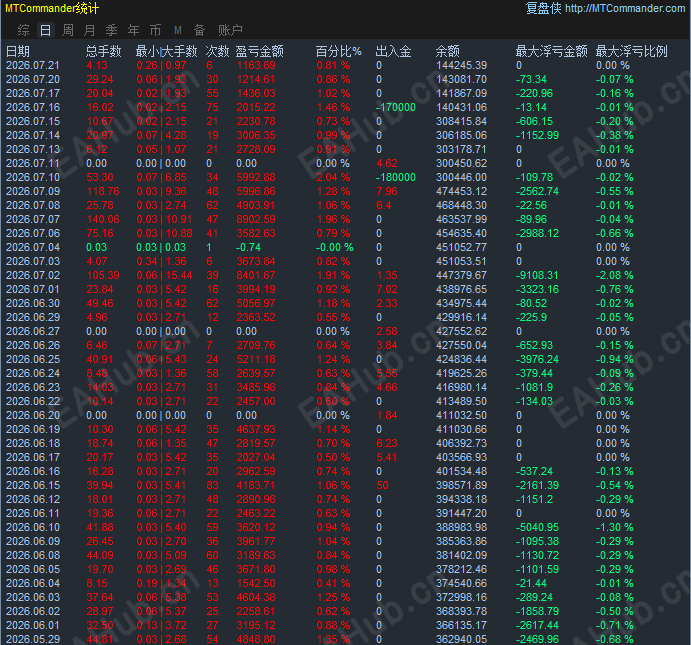This screenshot has width=691, height=645.
Task: Click profit amount 8902.59
Action: [256, 219]
